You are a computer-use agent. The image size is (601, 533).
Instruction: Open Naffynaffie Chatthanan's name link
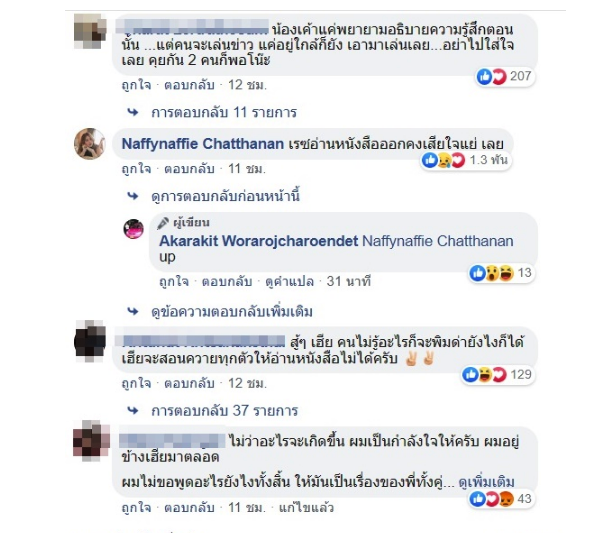pos(203,144)
